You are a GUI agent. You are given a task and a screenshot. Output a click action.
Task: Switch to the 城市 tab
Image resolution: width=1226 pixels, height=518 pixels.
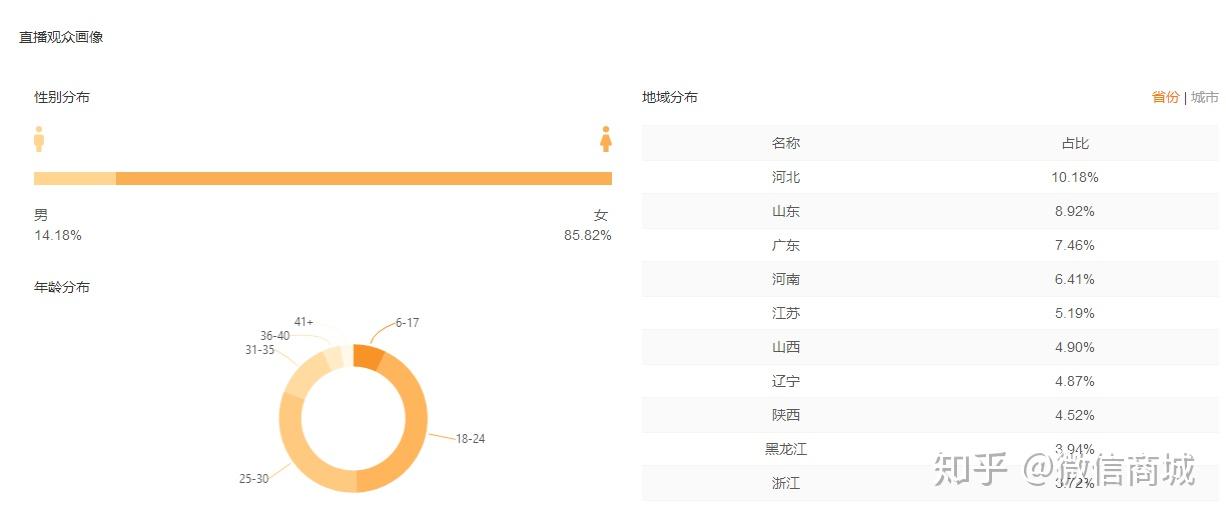pos(1205,97)
